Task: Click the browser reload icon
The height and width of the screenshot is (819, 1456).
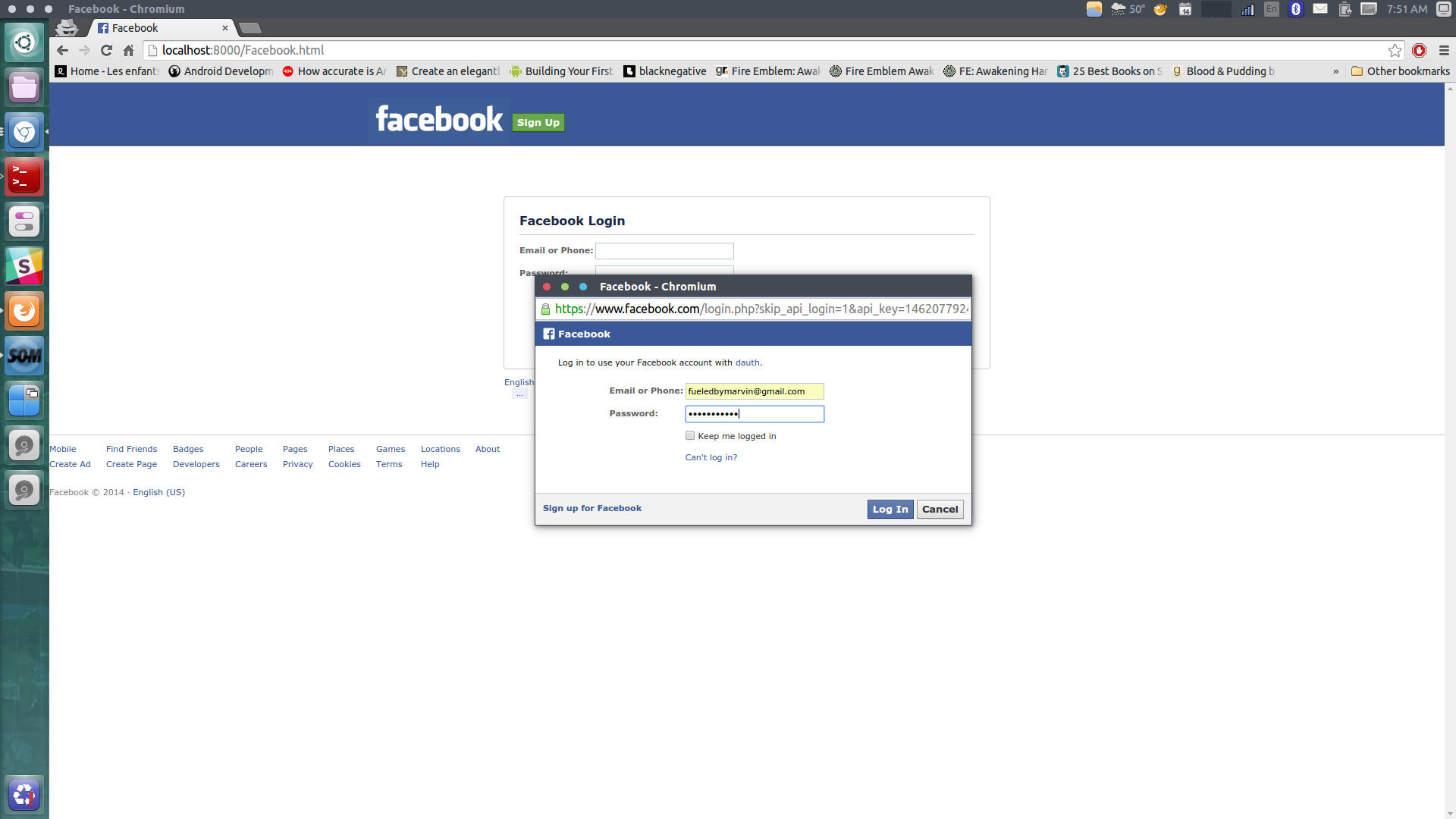Action: [x=107, y=50]
